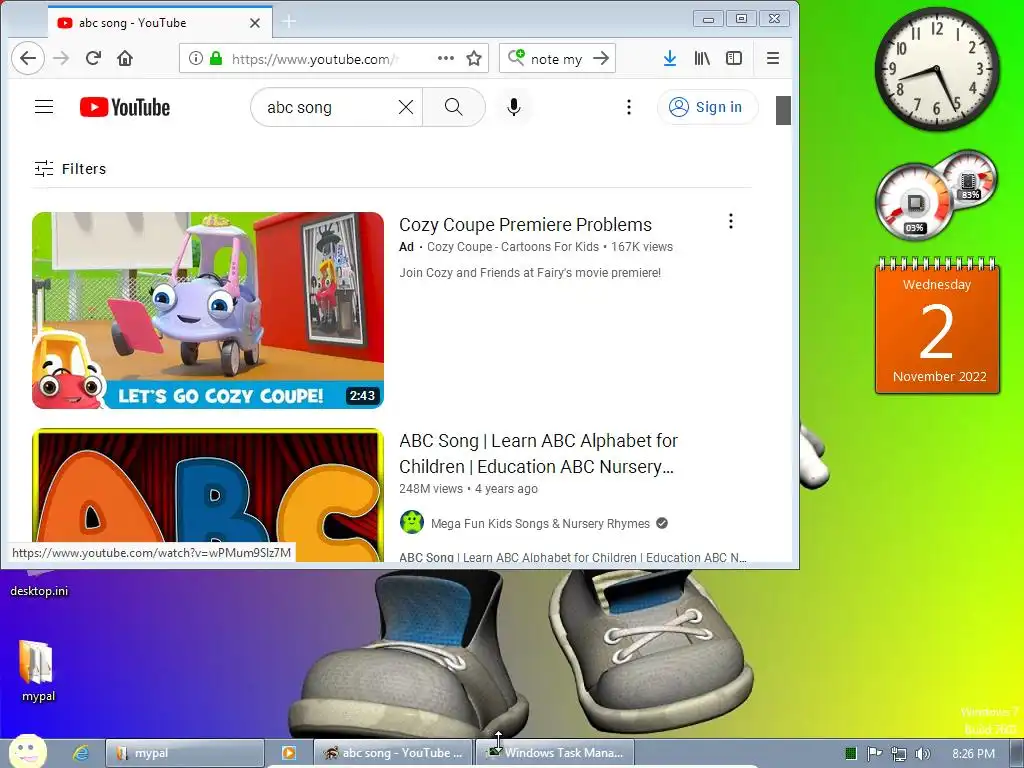Click the network tray icon

pyautogui.click(x=899, y=754)
